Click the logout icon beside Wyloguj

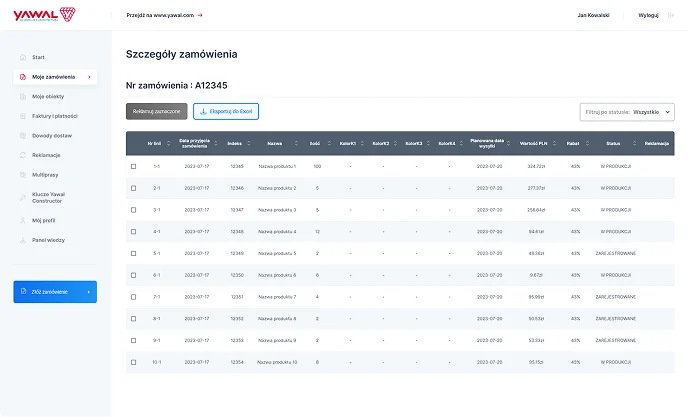[x=670, y=15]
